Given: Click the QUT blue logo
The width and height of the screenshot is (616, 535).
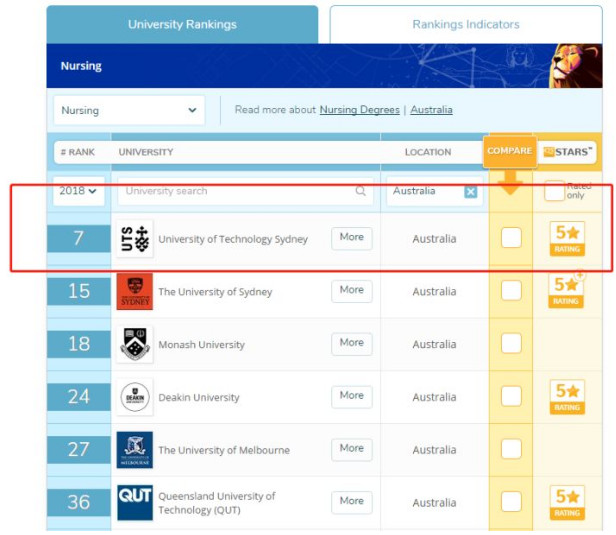Looking at the screenshot, I should [x=135, y=502].
